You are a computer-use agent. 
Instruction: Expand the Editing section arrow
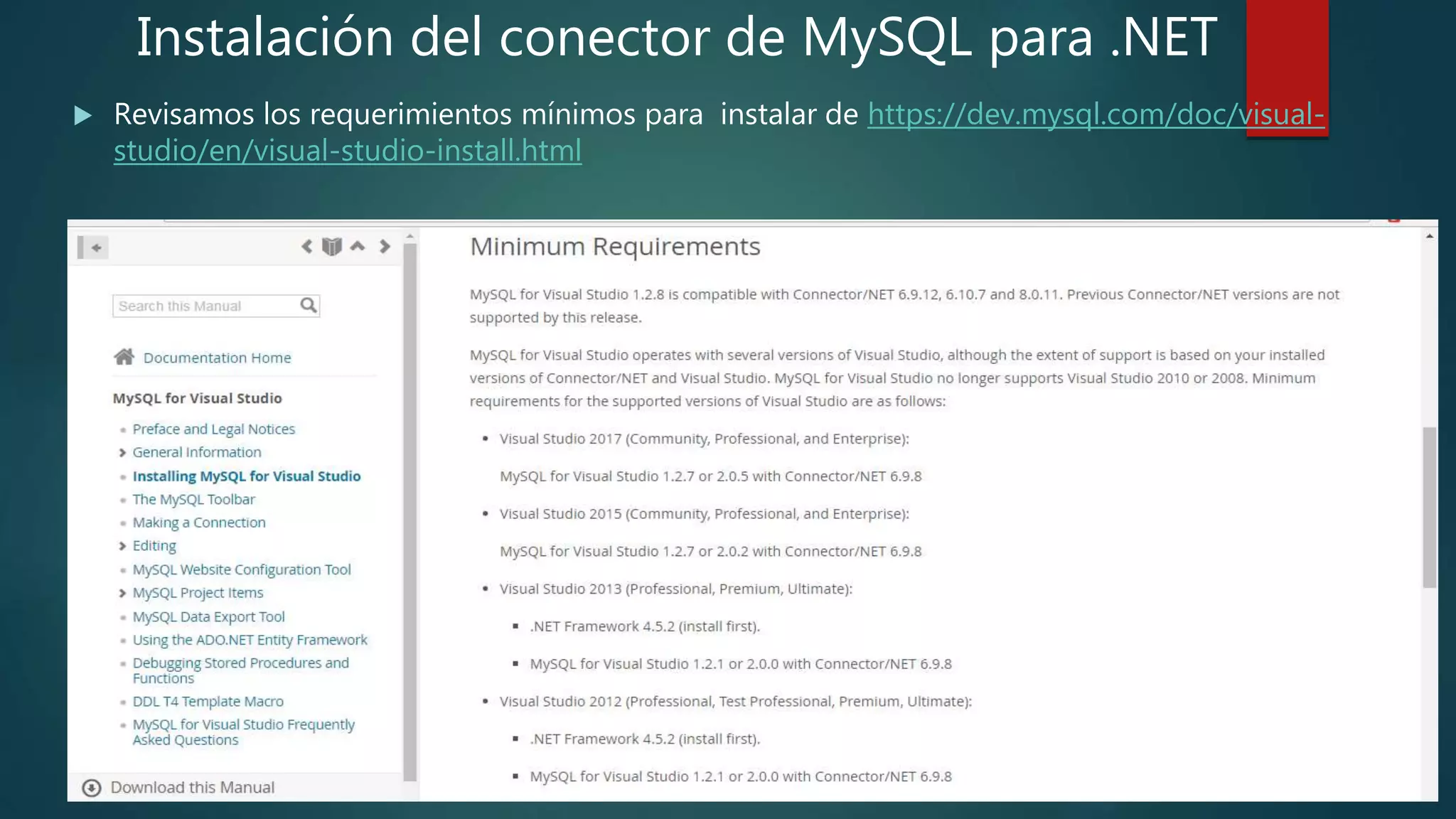tap(122, 546)
